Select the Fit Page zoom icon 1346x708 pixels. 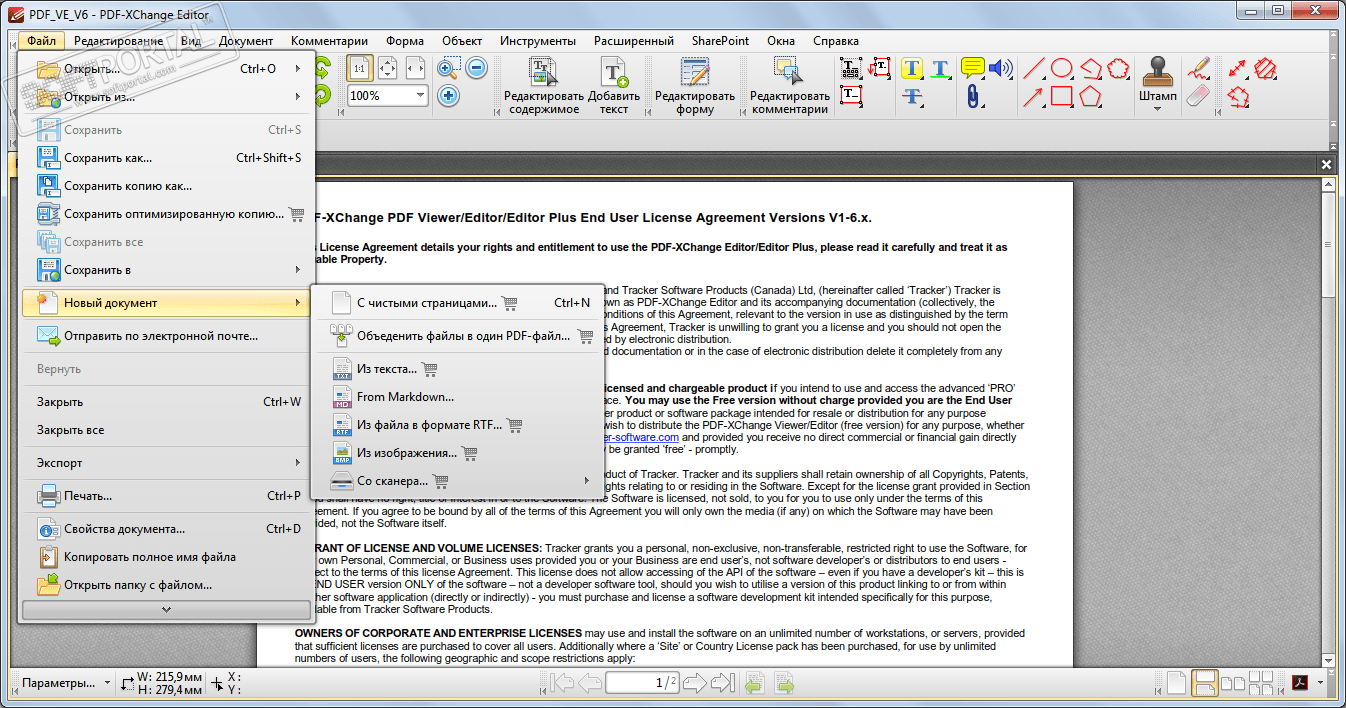387,69
